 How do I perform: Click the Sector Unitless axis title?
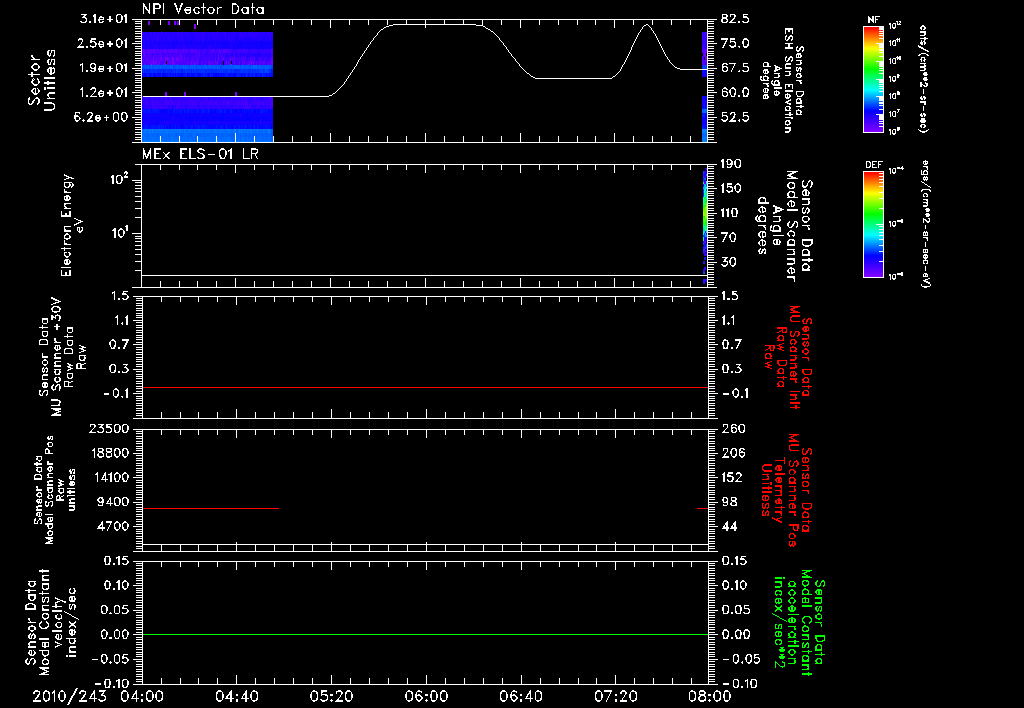[x=42, y=80]
